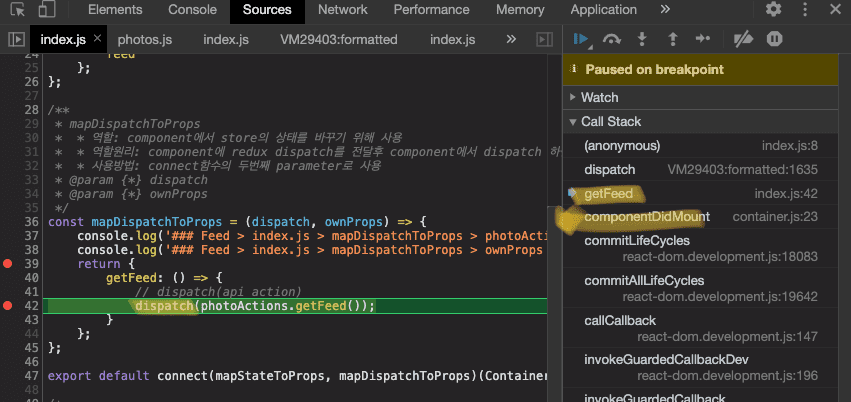
Task: Click the Resume script execution button
Action: [x=579, y=39]
